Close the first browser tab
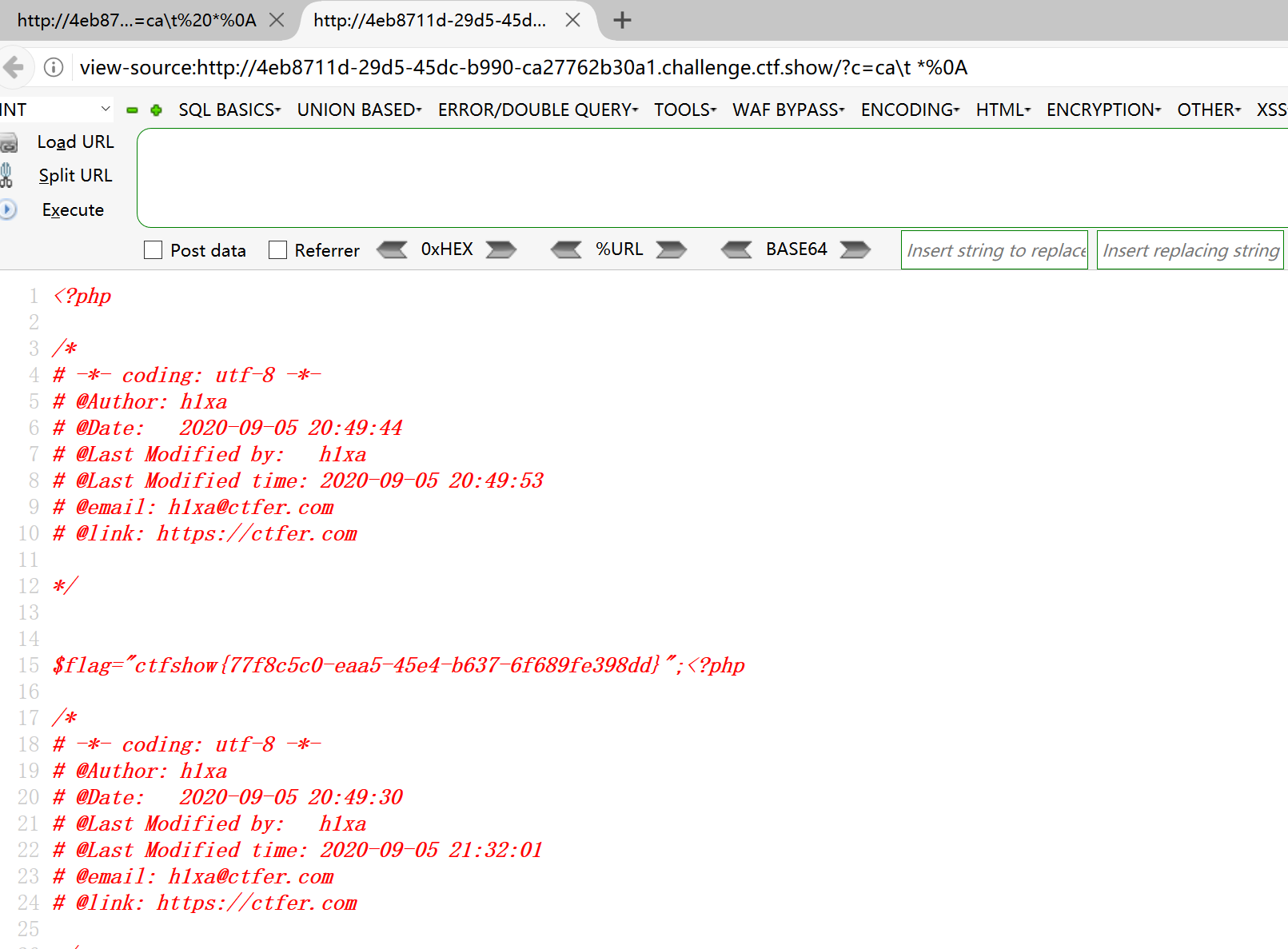 [277, 20]
